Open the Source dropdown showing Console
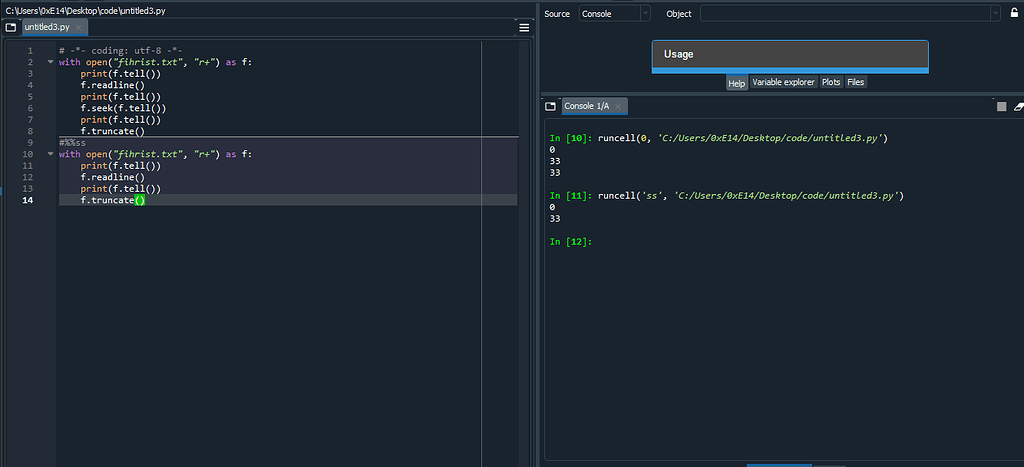The image size is (1024, 467). point(614,13)
